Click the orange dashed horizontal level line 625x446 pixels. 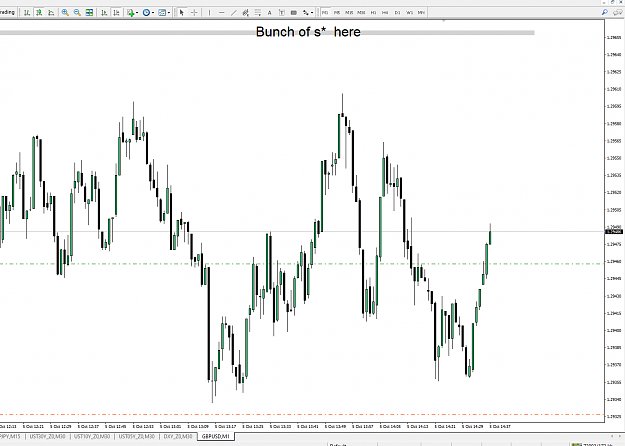(x=302, y=415)
